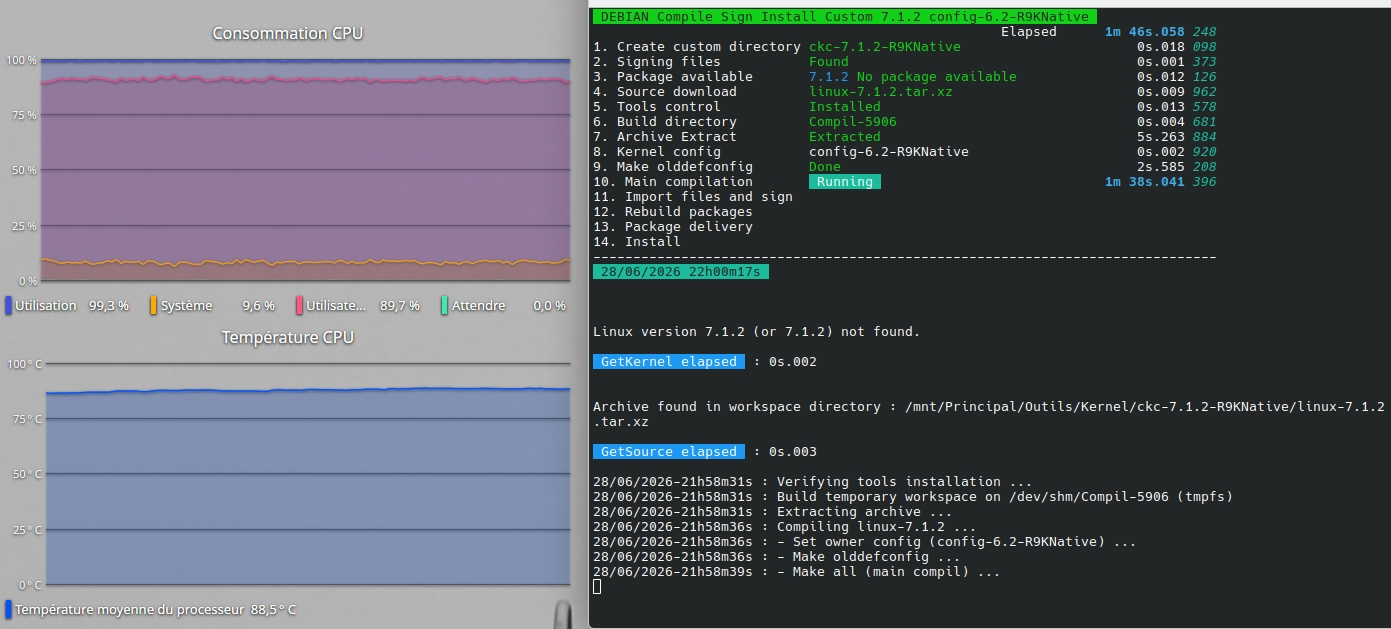Click step '12. Rebuild packages'
The height and width of the screenshot is (629, 1391).
(673, 212)
